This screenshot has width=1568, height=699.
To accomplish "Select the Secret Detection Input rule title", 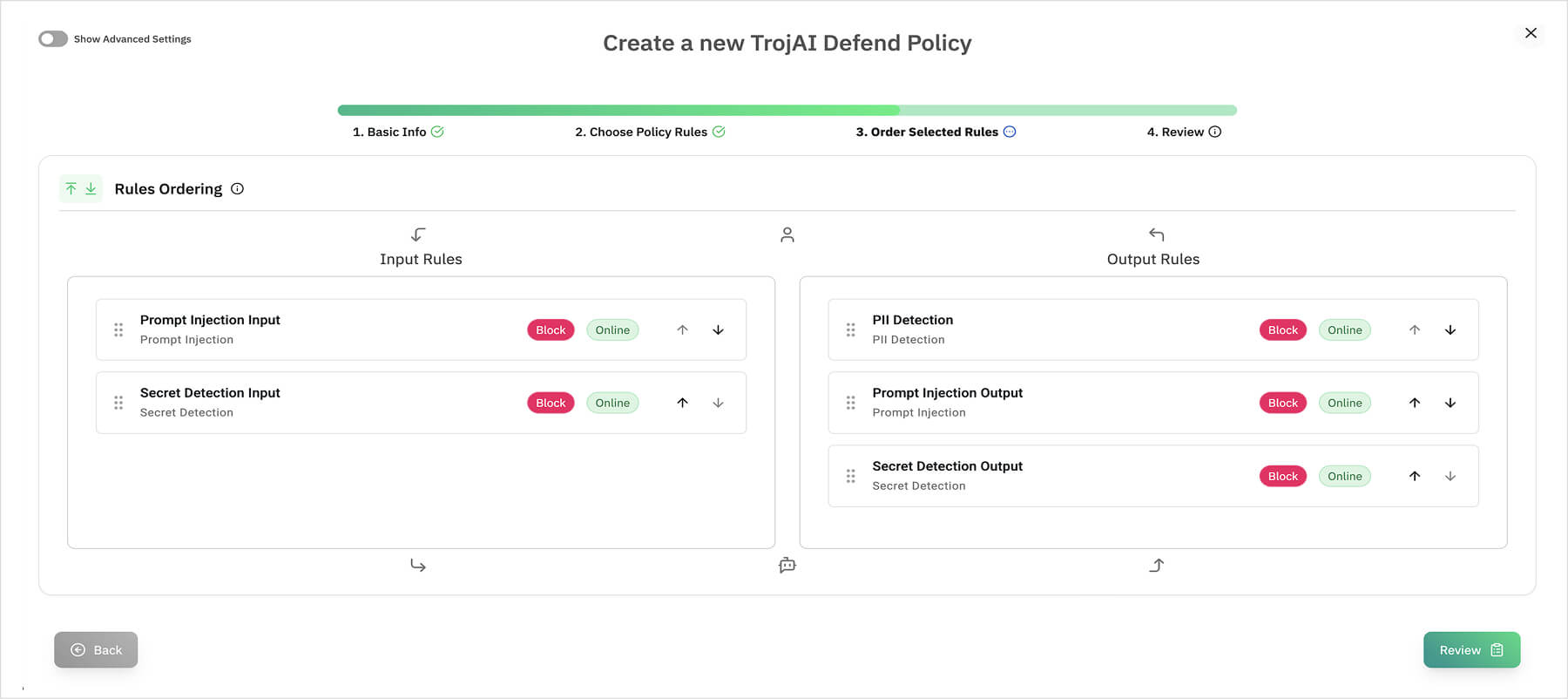I will click(210, 393).
